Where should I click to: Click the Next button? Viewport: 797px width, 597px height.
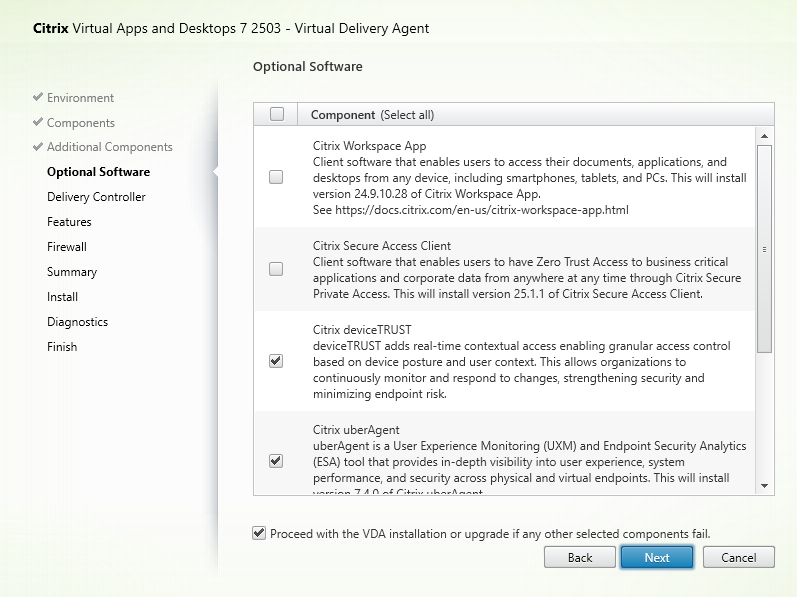(657, 557)
